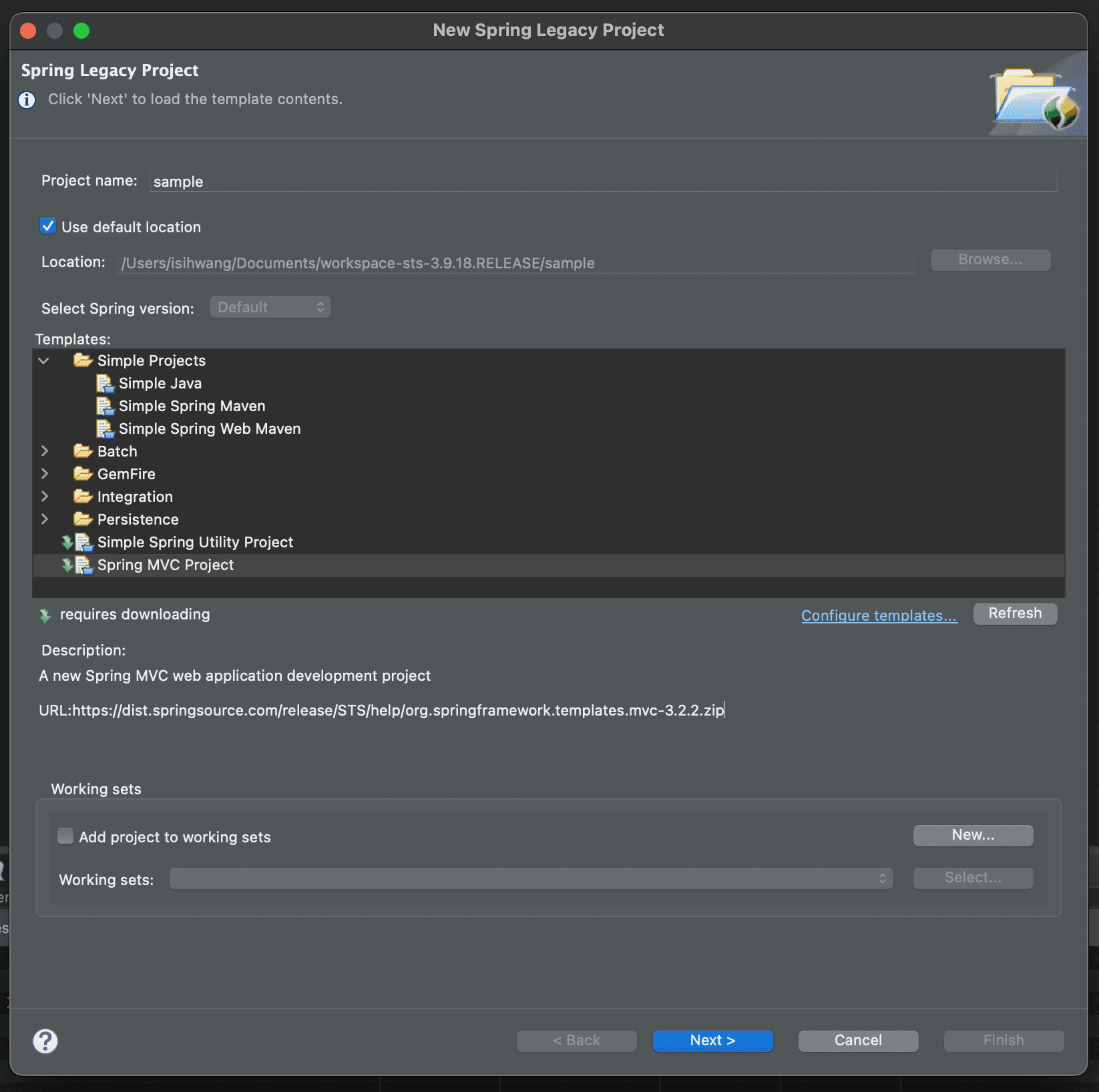This screenshot has width=1099, height=1092.
Task: Click into the Project name field
Action: [x=604, y=181]
